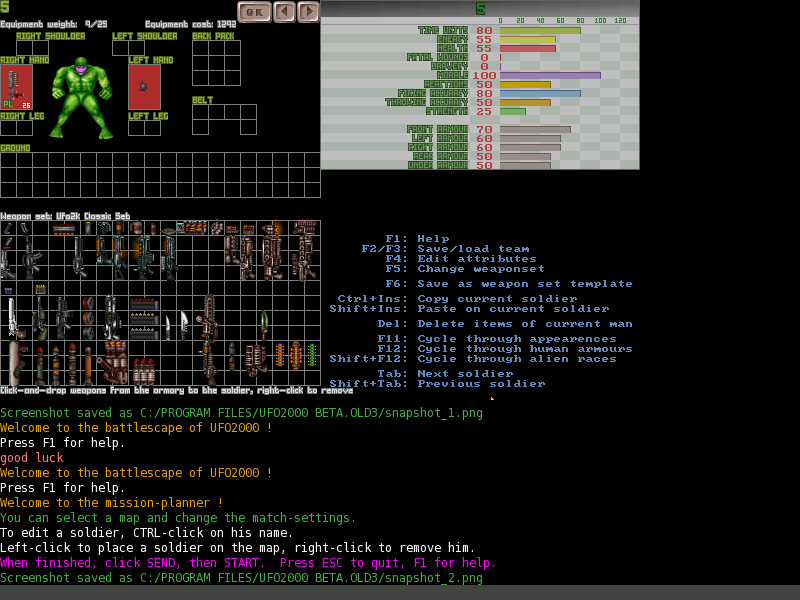This screenshot has height=600, width=800.
Task: Go to previous soldier with left arrow
Action: click(x=285, y=12)
